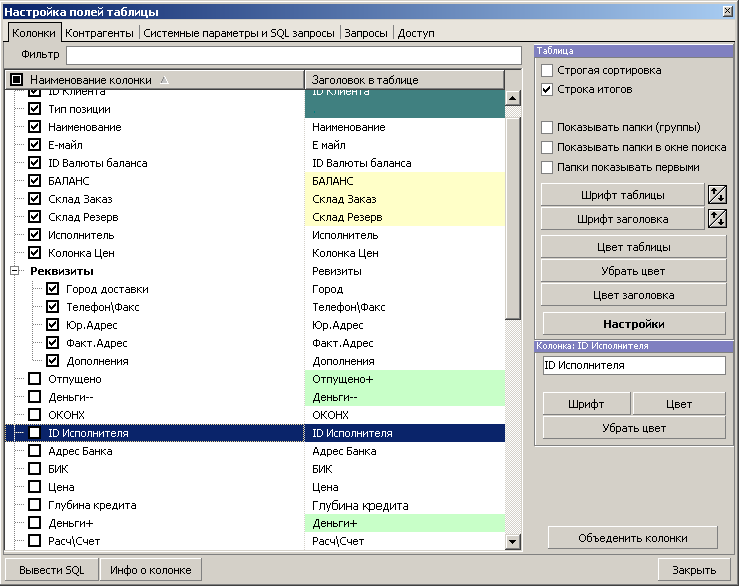
Task: Click the column Шрифт button
Action: (586, 404)
